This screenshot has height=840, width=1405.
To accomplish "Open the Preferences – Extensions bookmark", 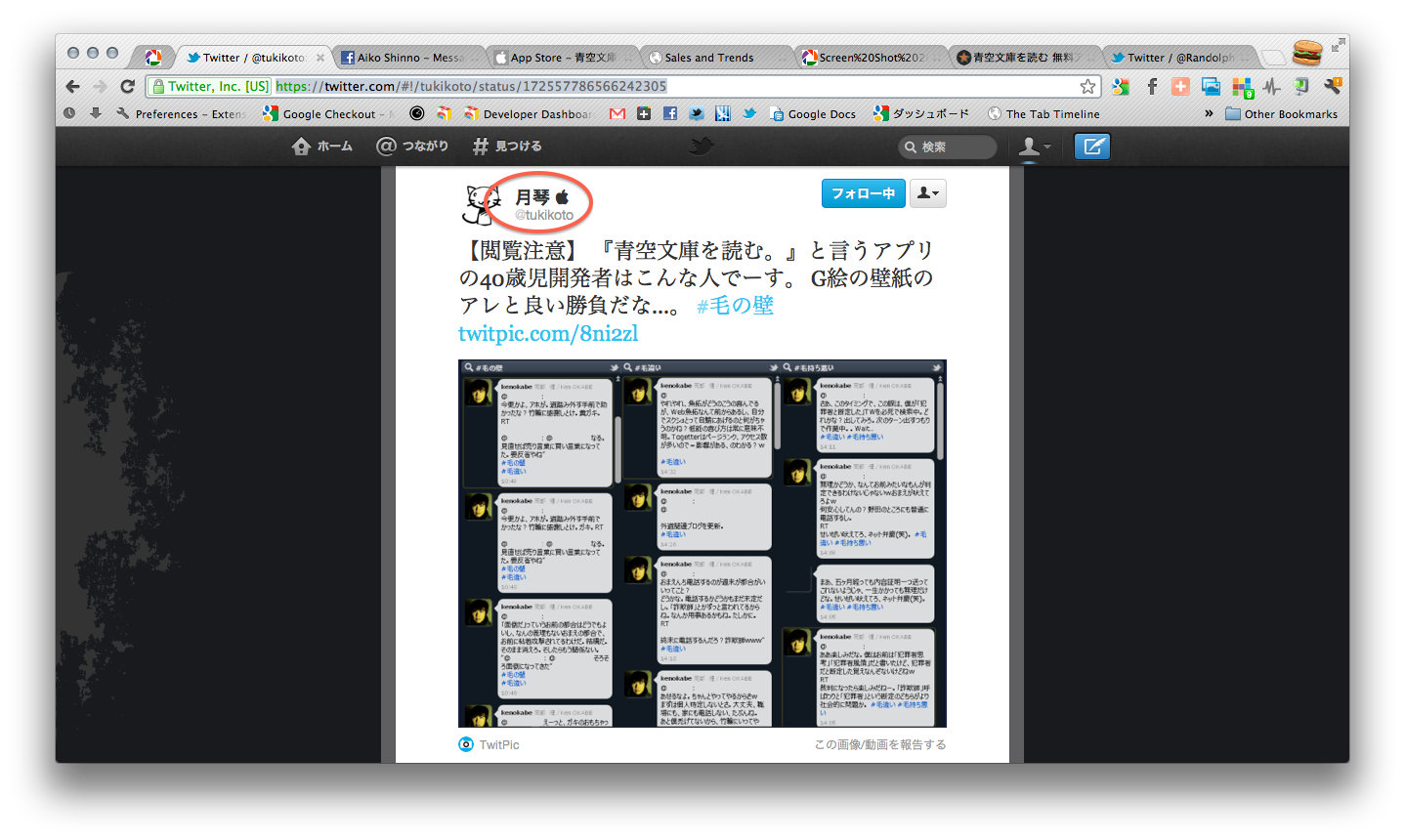I will tap(182, 113).
